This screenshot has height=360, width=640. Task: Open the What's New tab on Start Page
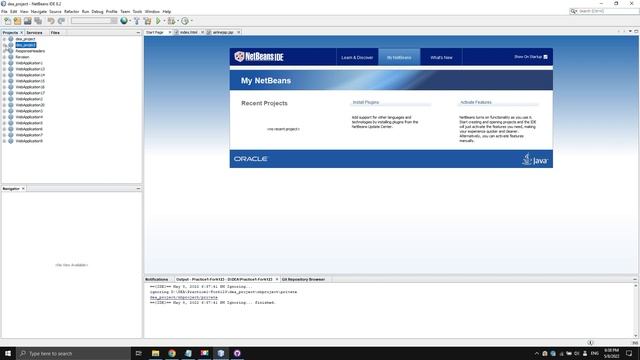point(441,57)
